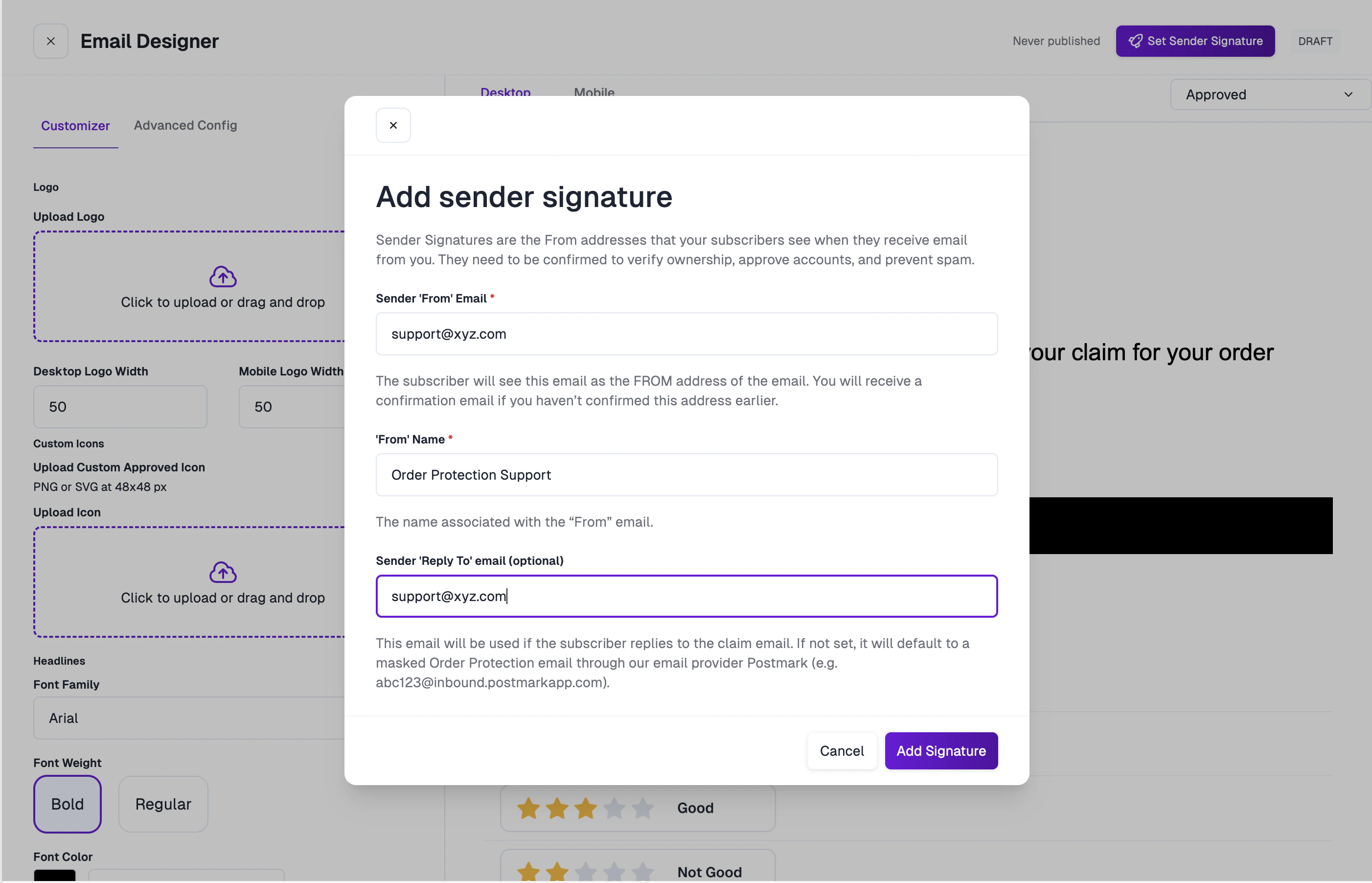This screenshot has width=1372, height=883.
Task: Click the cloud upload icon under Upload Icon
Action: (223, 572)
